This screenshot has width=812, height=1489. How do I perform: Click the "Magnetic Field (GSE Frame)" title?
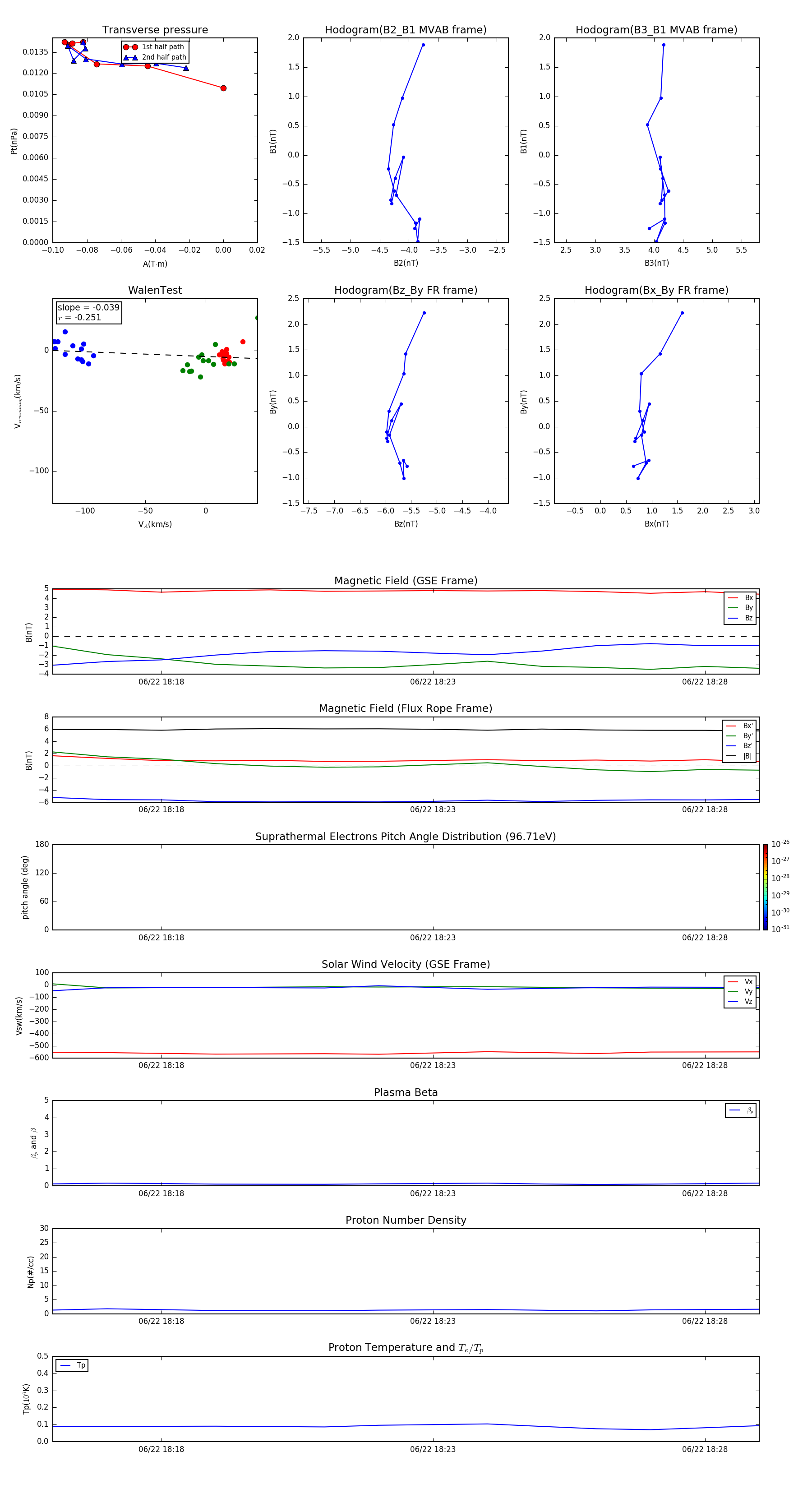[x=406, y=581]
